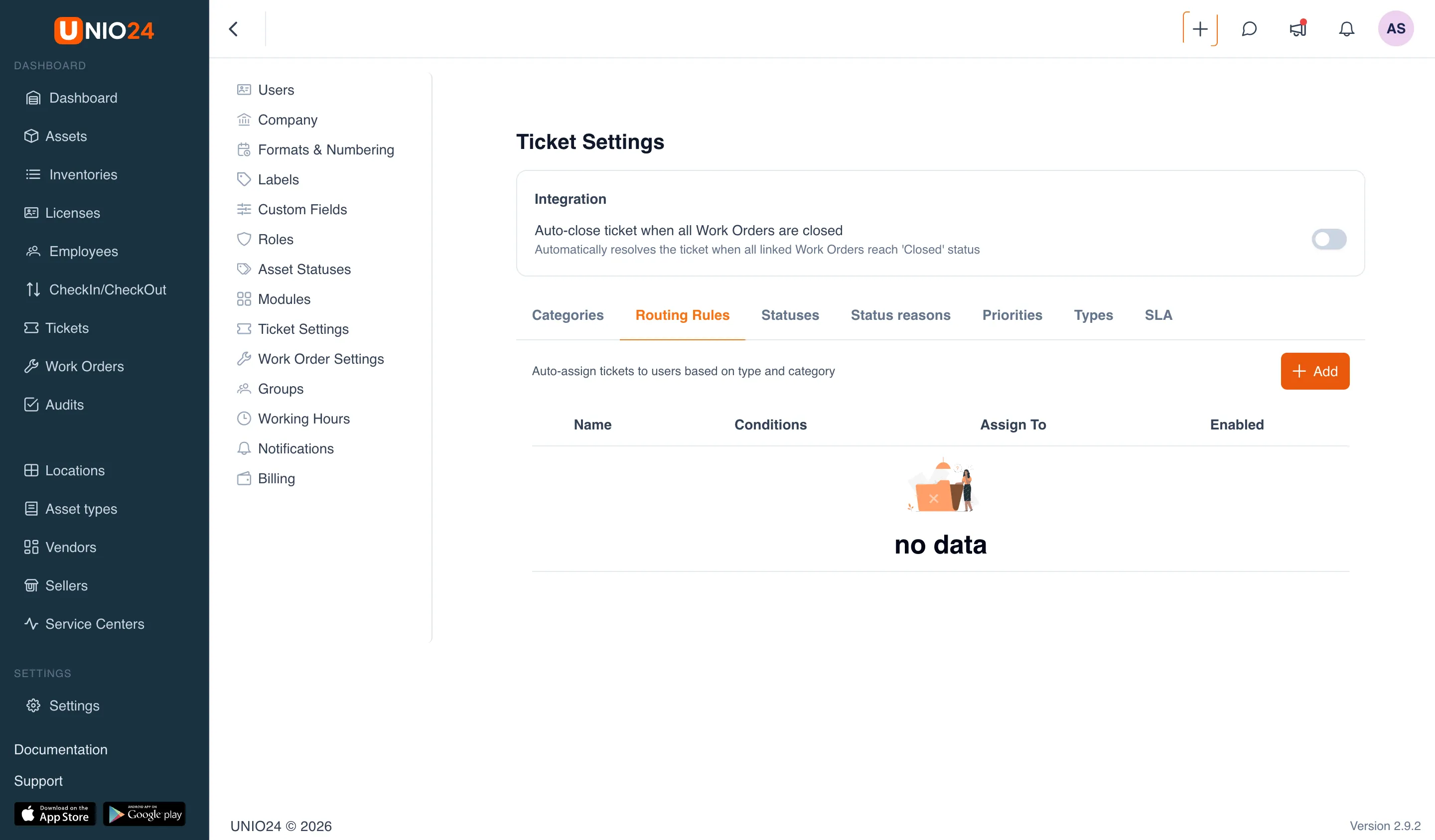This screenshot has width=1435, height=840.
Task: Open the chat bubble icon
Action: [x=1249, y=28]
